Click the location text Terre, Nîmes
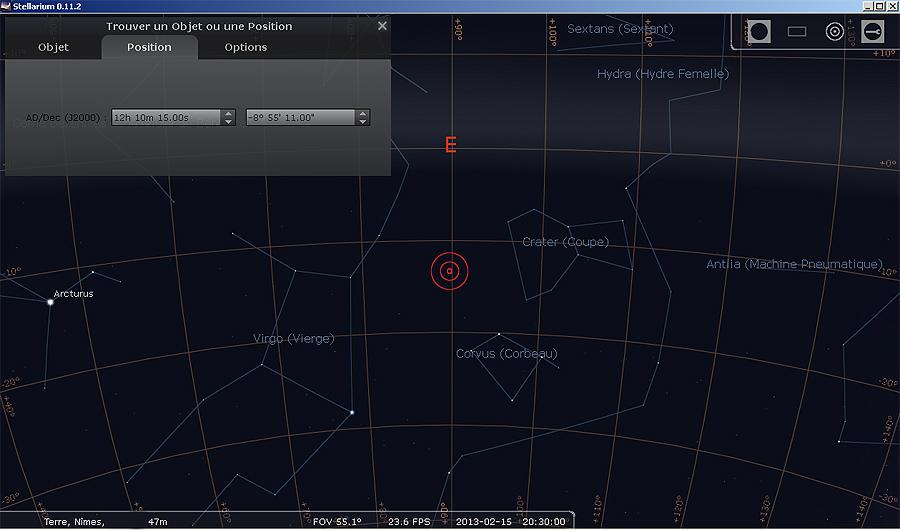 pyautogui.click(x=75, y=521)
